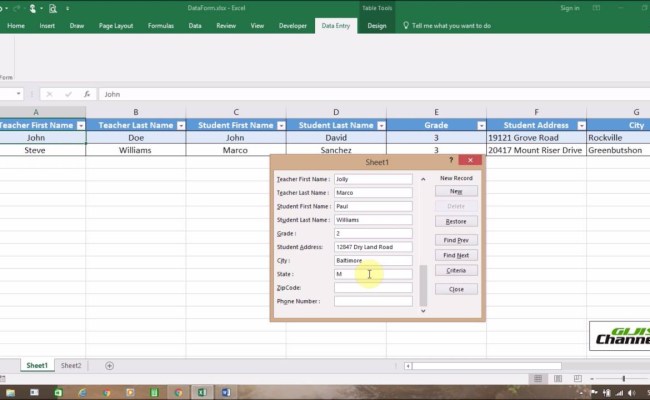Click the cancel X icon in formula bar
The image size is (650, 400).
(49, 94)
